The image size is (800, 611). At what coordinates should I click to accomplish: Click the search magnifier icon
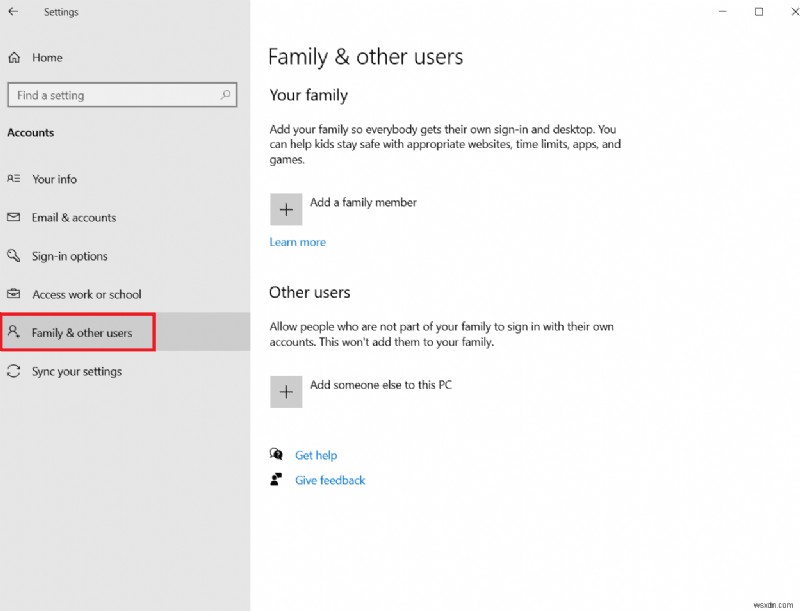coord(227,95)
